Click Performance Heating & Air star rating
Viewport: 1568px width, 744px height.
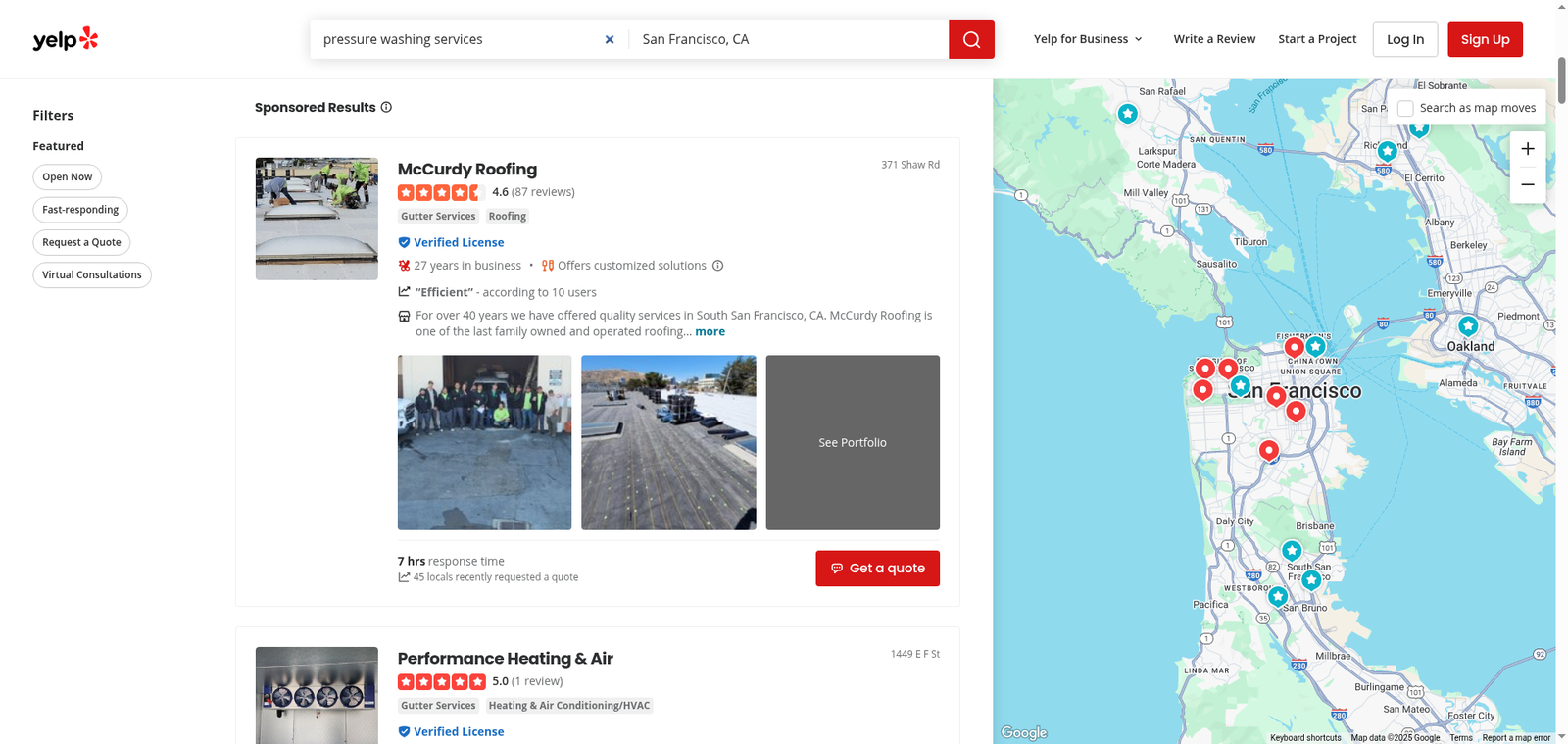click(x=442, y=681)
